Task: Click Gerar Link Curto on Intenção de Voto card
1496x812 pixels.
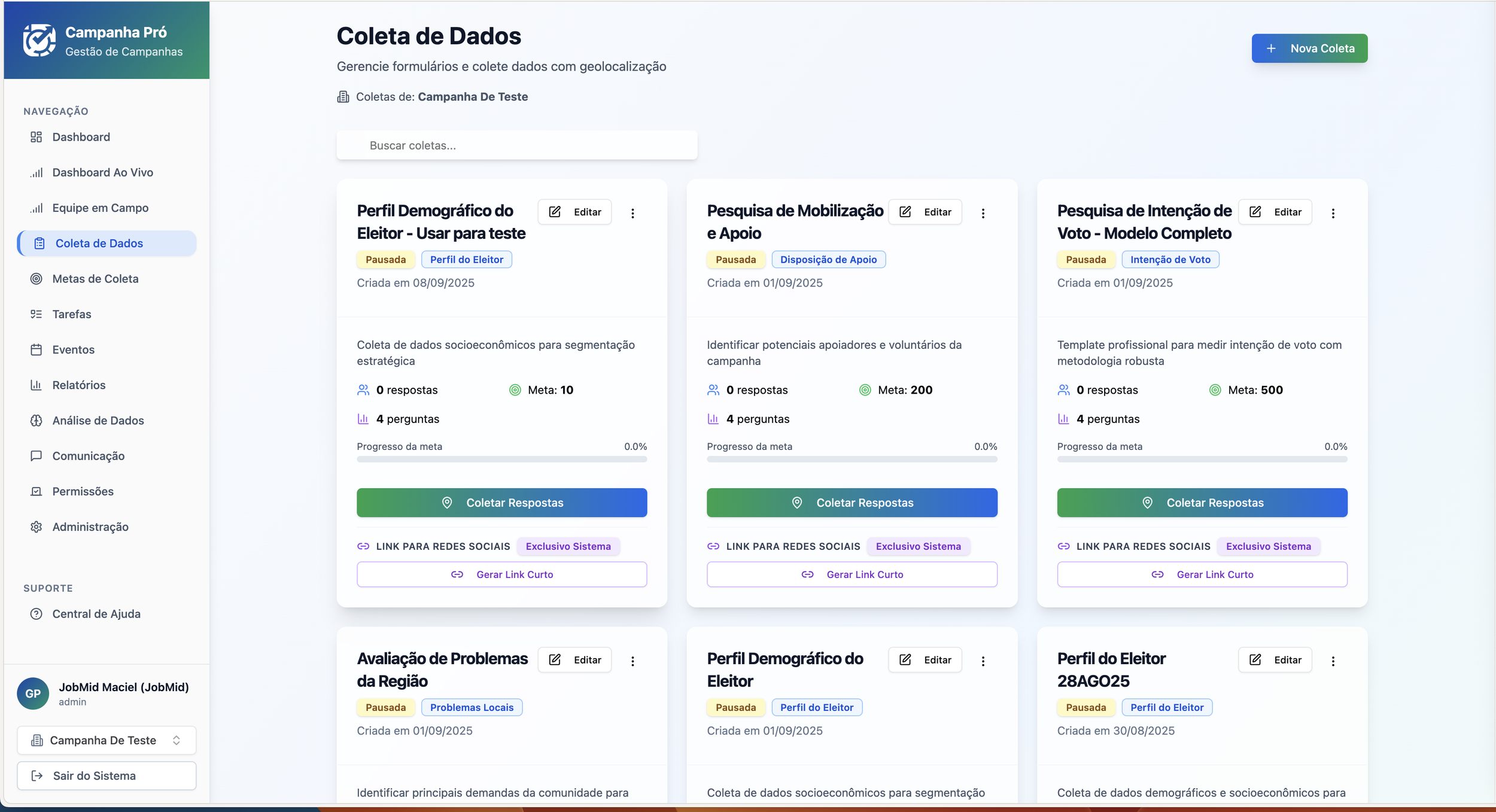Action: pyautogui.click(x=1202, y=574)
